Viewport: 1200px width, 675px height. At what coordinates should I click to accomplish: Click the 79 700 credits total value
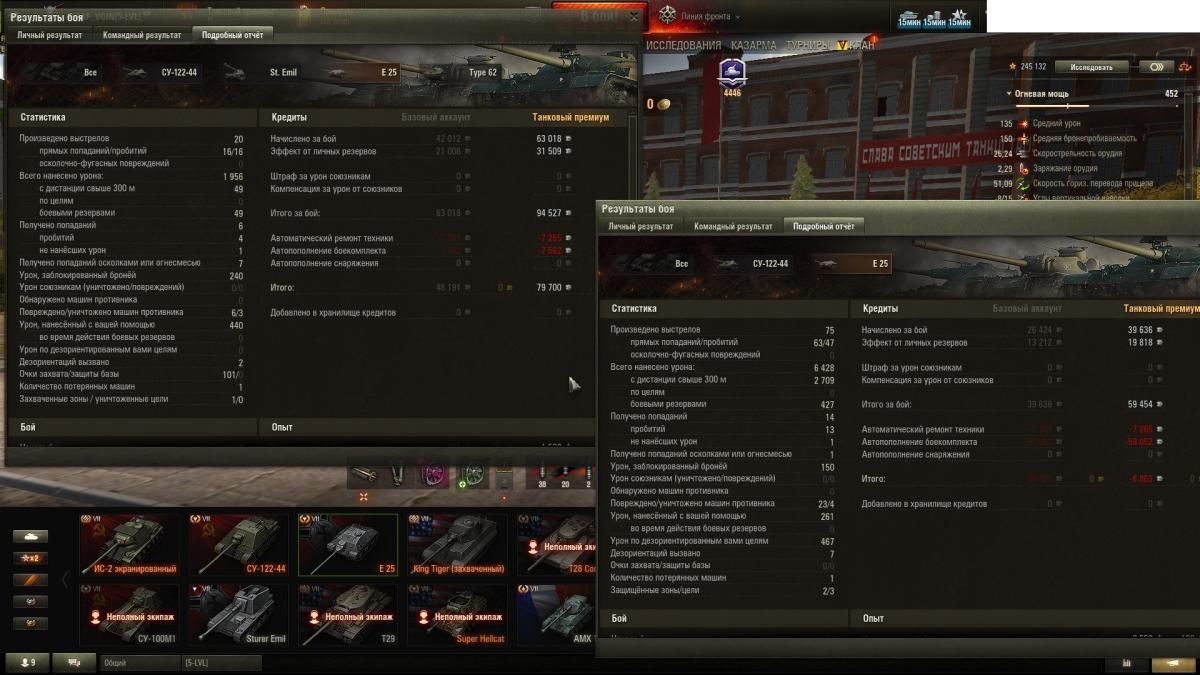(x=547, y=287)
